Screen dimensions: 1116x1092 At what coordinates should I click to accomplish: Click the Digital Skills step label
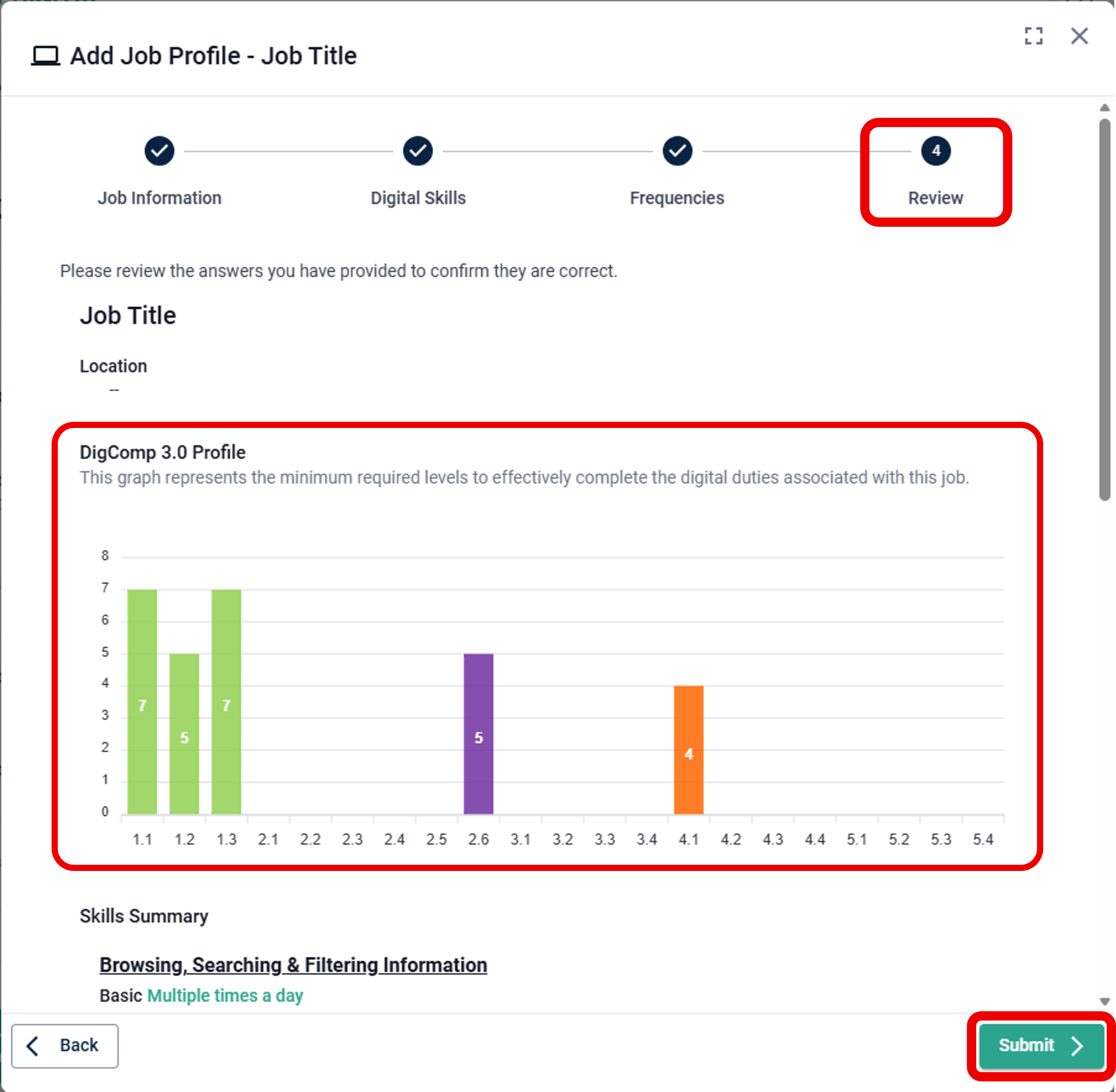pos(417,198)
